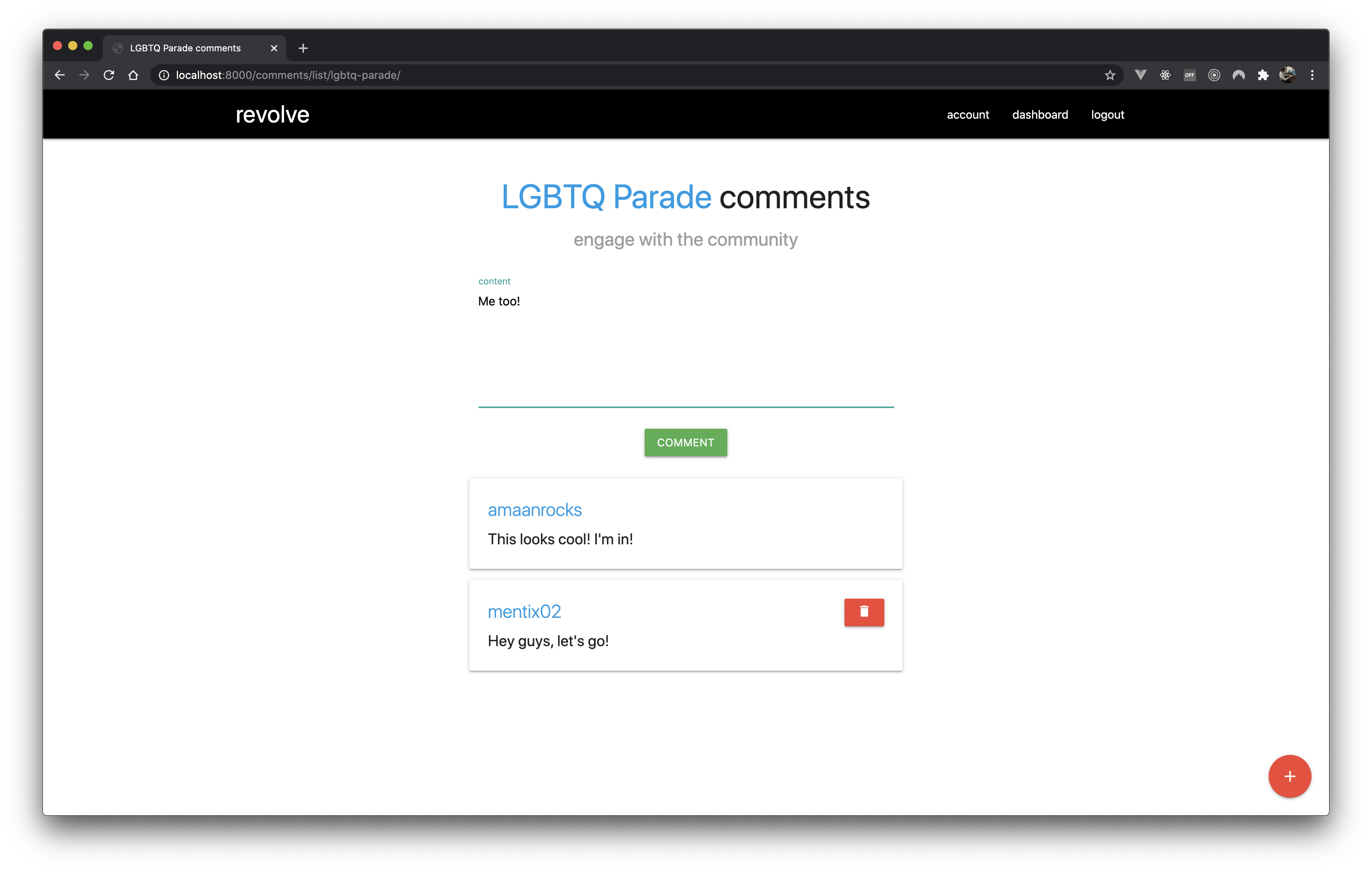Click the red floating plus button

1289,776
